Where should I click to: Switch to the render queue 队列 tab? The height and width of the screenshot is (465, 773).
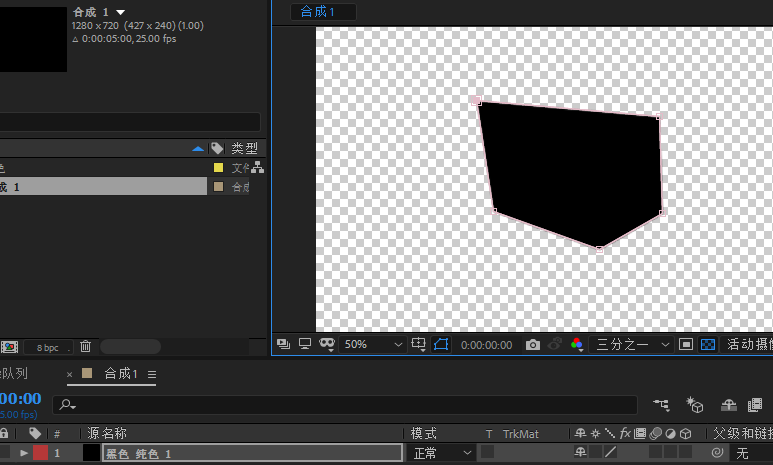pos(14,374)
